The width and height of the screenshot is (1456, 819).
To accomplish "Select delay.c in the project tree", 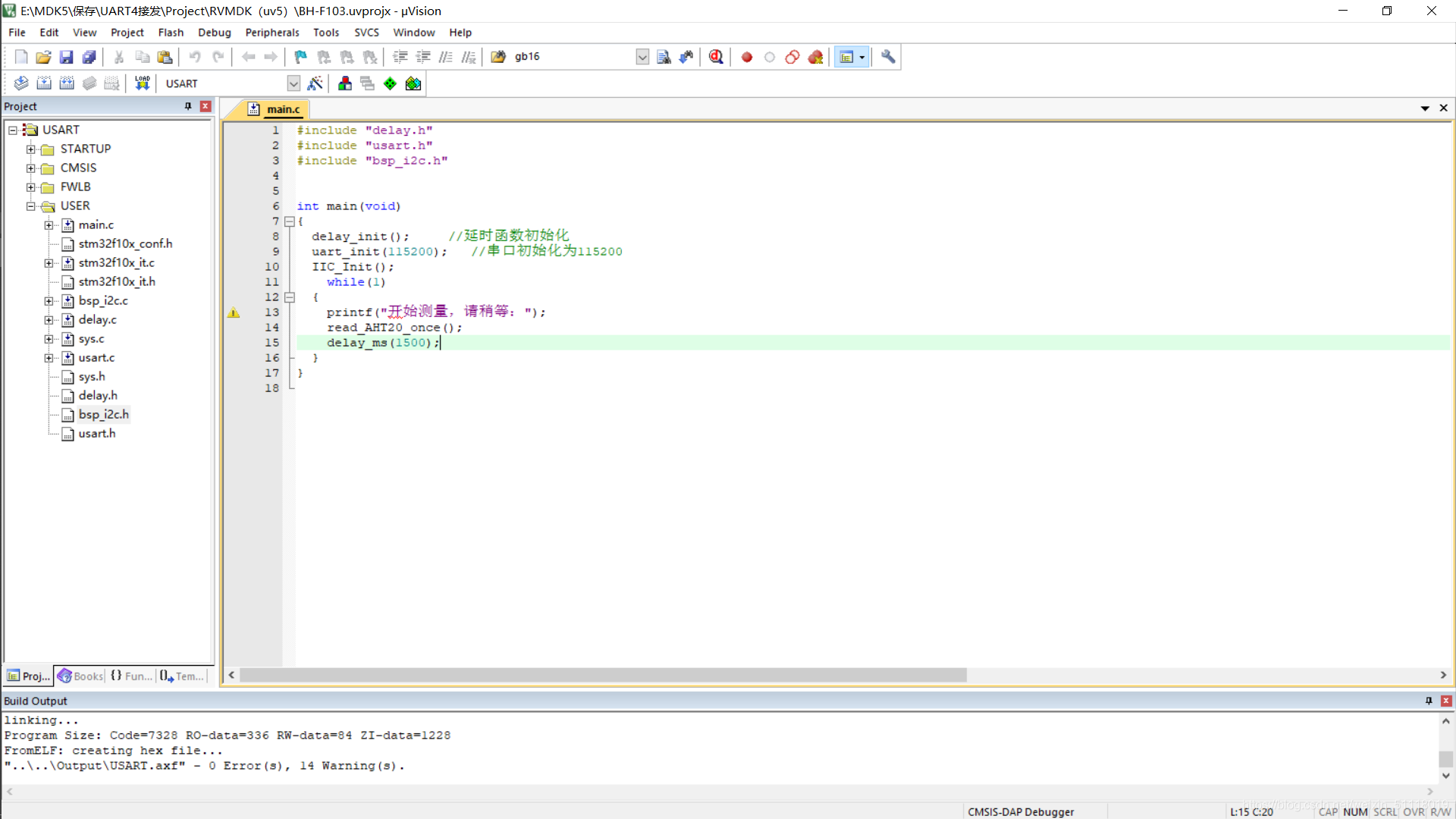I will pyautogui.click(x=97, y=320).
